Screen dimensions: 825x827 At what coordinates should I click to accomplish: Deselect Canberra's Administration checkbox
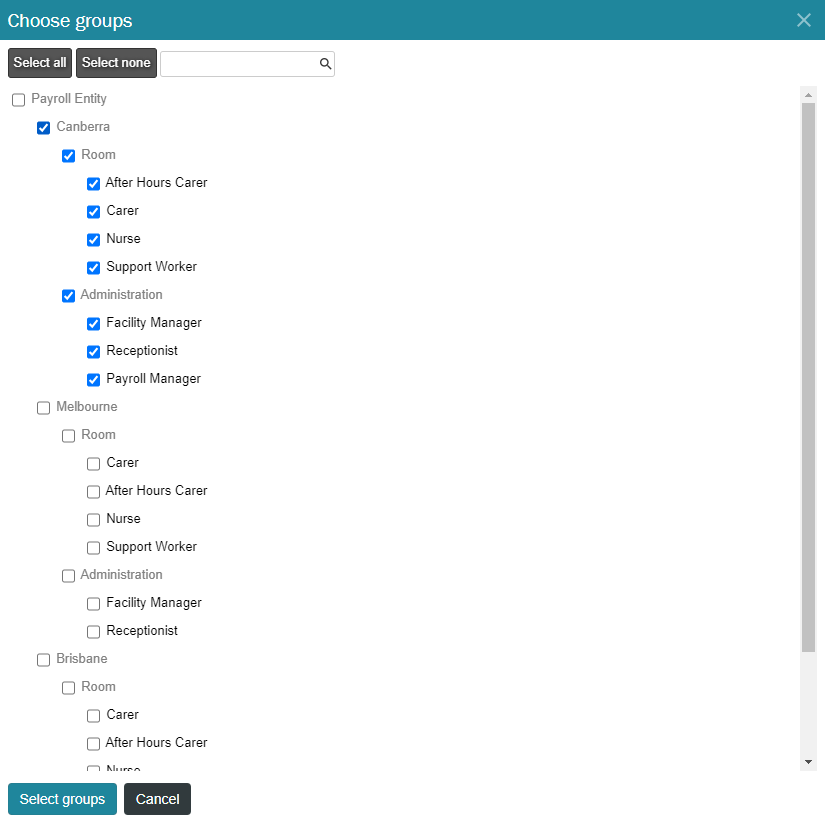68,296
